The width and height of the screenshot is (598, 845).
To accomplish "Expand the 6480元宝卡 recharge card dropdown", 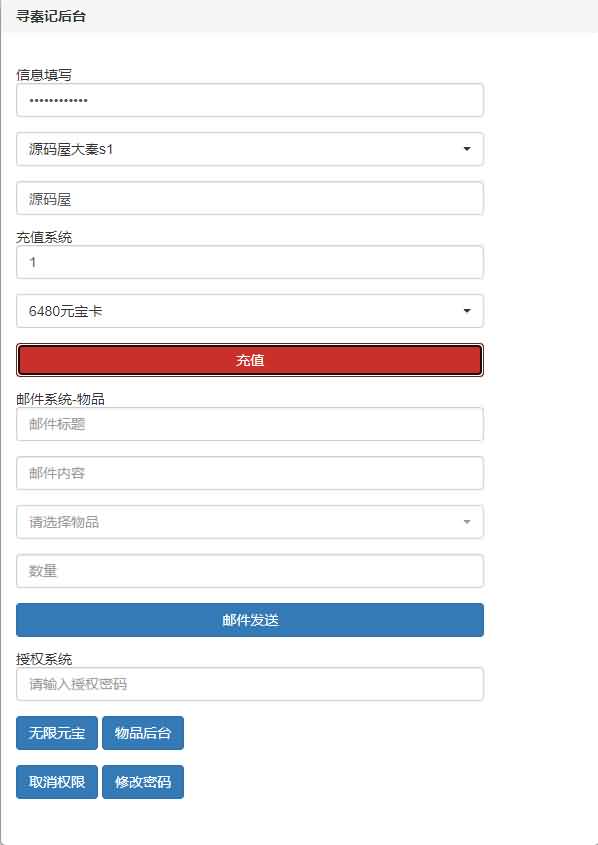I will point(249,311).
